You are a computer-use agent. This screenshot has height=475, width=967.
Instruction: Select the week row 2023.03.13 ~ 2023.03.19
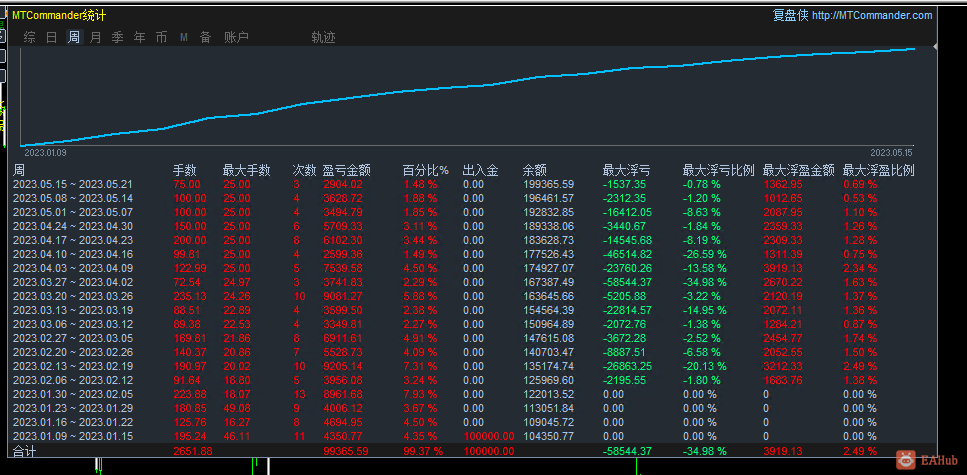point(472,310)
